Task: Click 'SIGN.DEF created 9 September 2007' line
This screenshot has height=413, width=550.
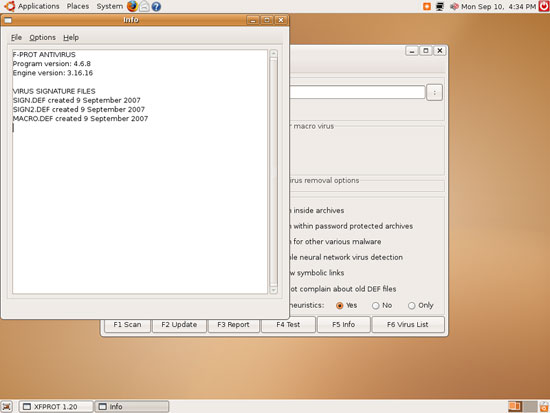Action: click(76, 100)
